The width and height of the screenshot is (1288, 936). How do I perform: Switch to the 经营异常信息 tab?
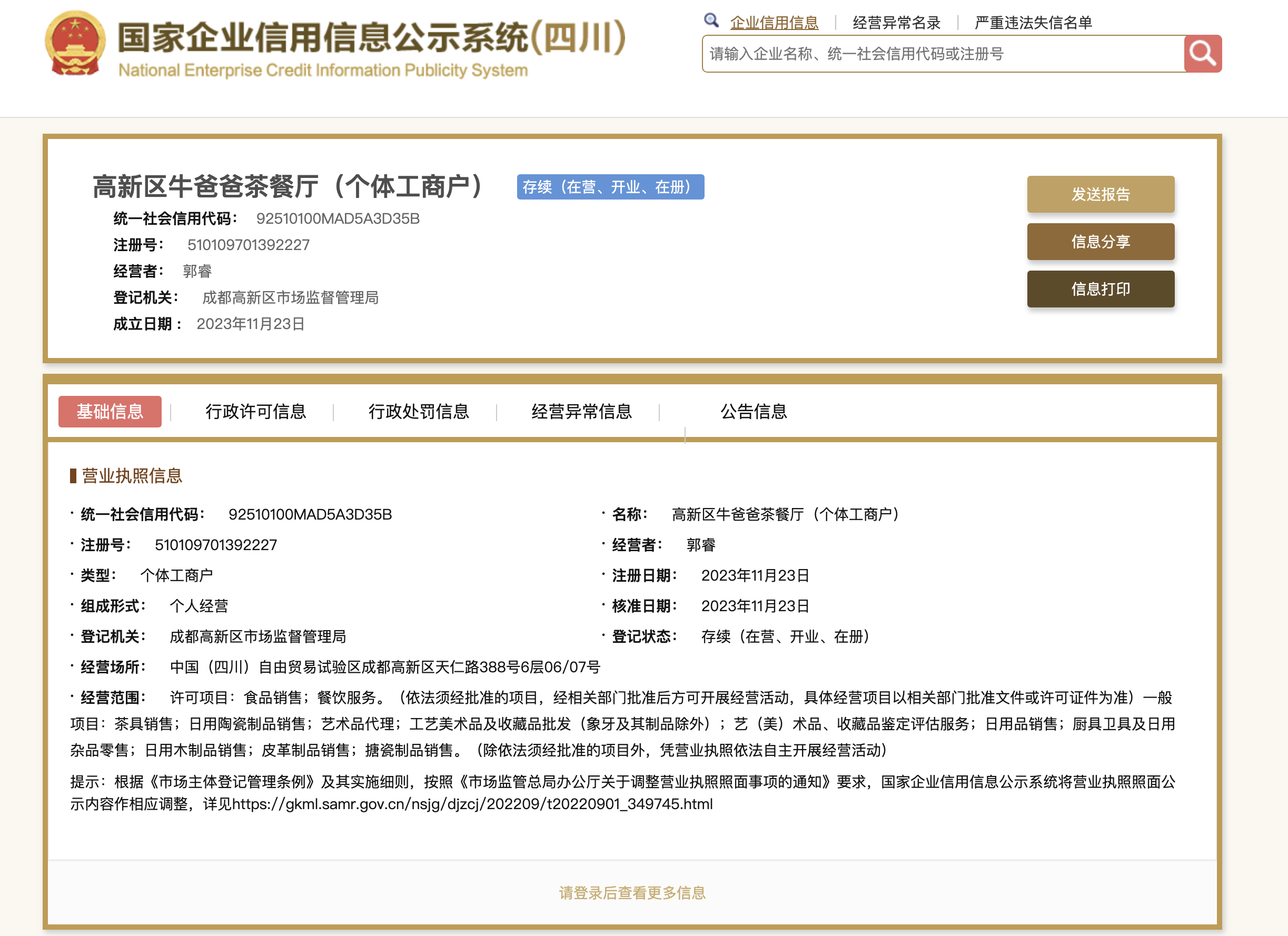[581, 412]
